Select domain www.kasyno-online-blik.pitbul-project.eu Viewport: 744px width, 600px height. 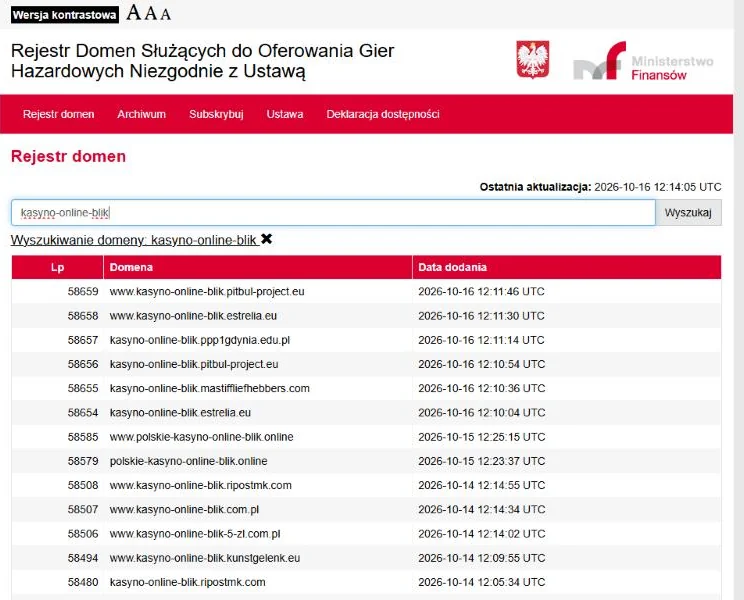tap(207, 292)
